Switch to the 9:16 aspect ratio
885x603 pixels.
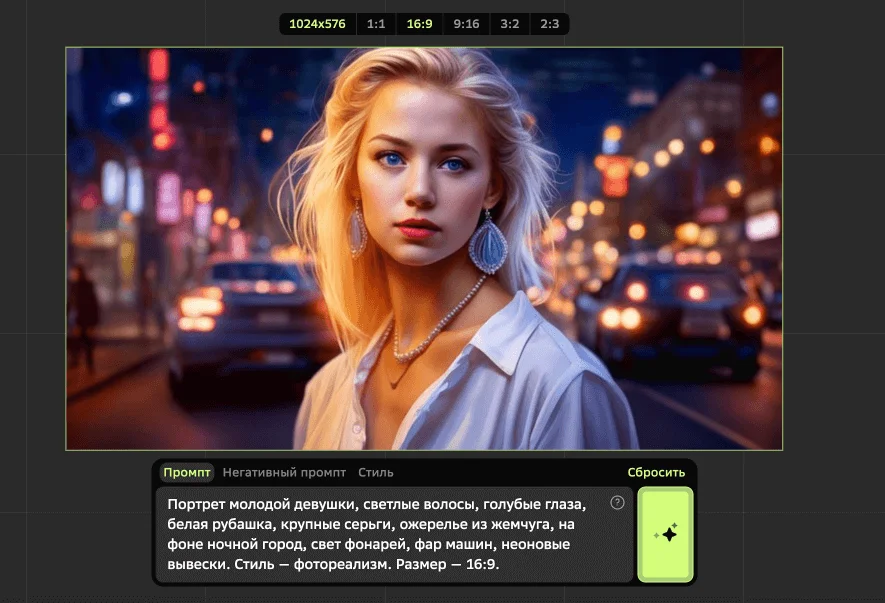[466, 24]
